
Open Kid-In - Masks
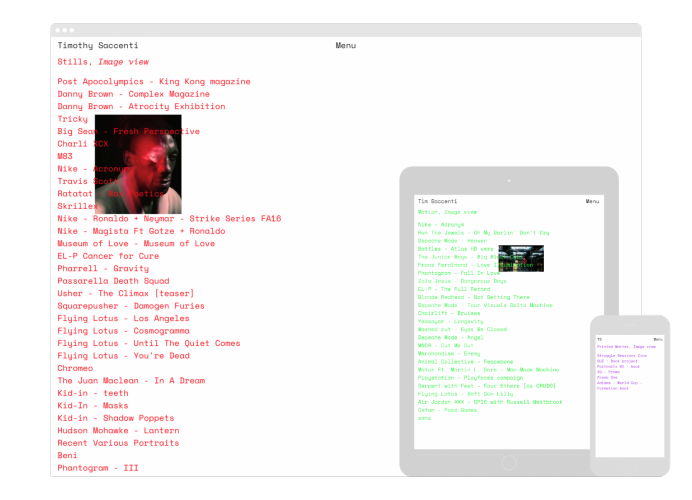(93, 406)
